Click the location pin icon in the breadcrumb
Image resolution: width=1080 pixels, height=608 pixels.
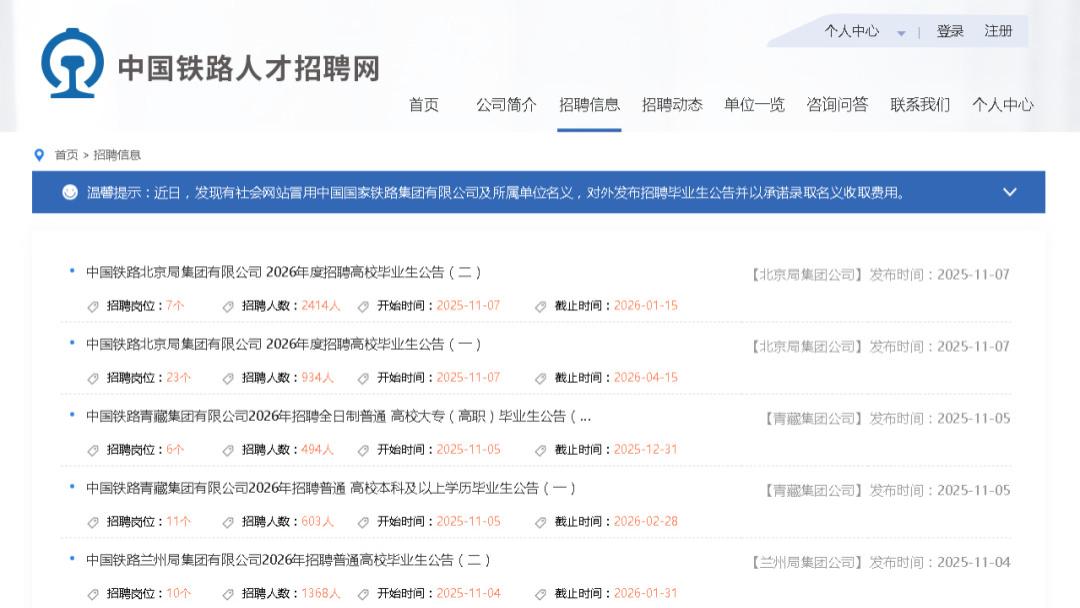39,153
